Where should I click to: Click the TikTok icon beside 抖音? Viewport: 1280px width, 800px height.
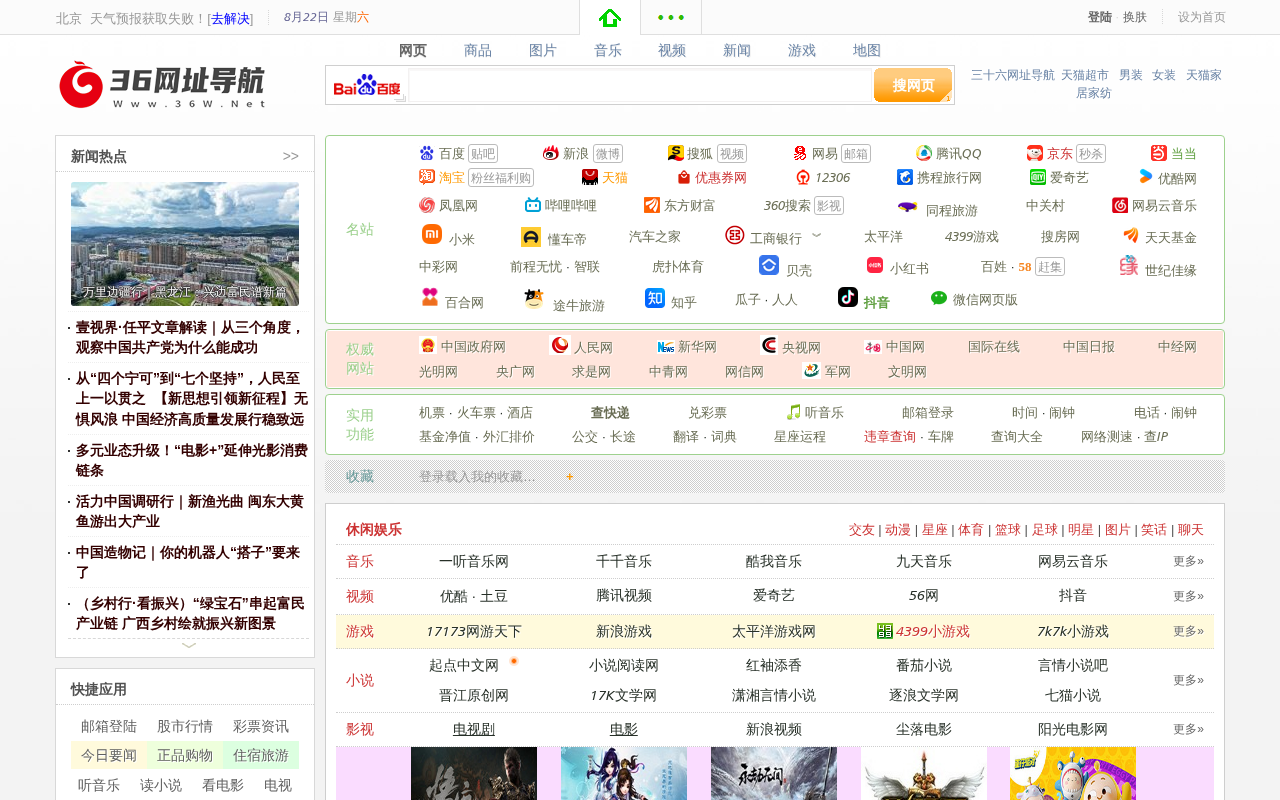(x=848, y=297)
